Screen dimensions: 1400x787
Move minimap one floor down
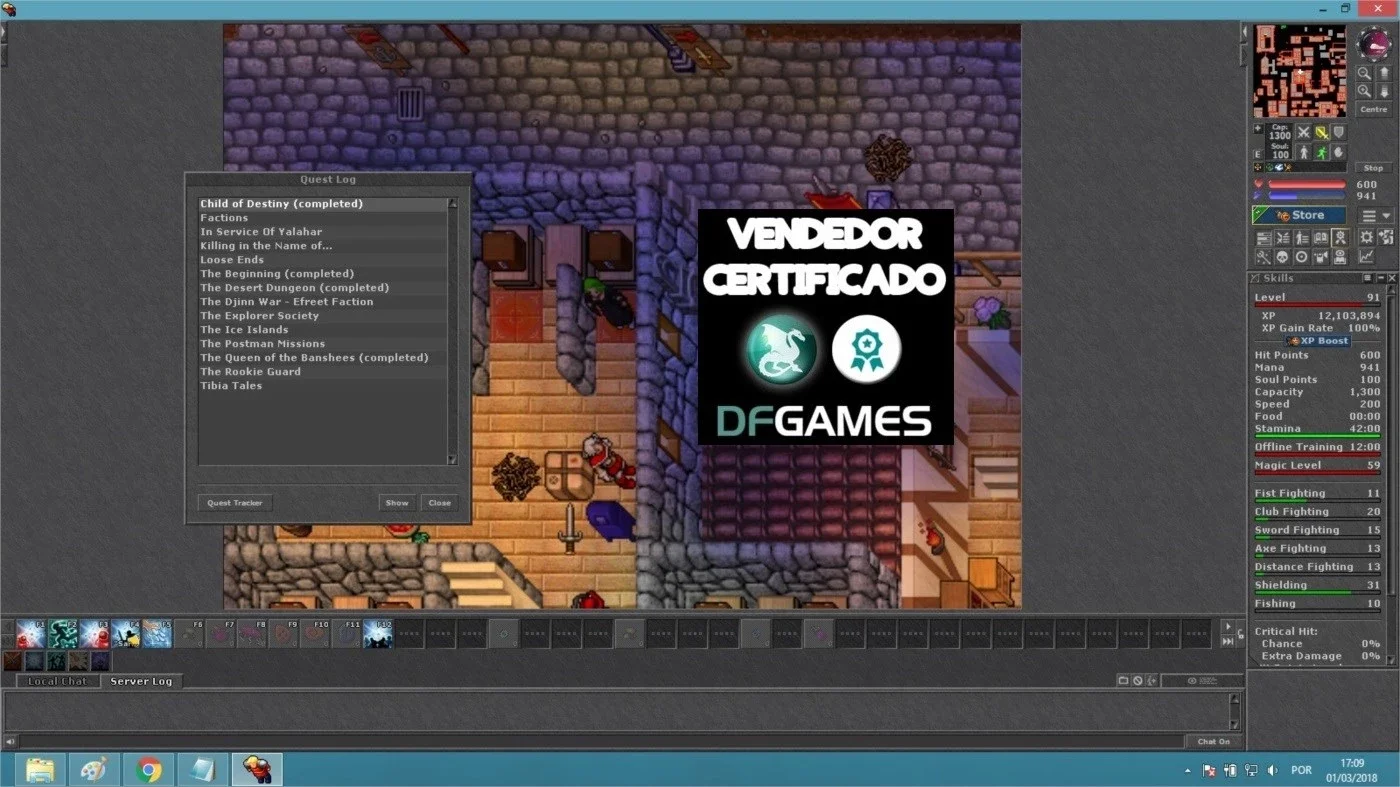1385,91
